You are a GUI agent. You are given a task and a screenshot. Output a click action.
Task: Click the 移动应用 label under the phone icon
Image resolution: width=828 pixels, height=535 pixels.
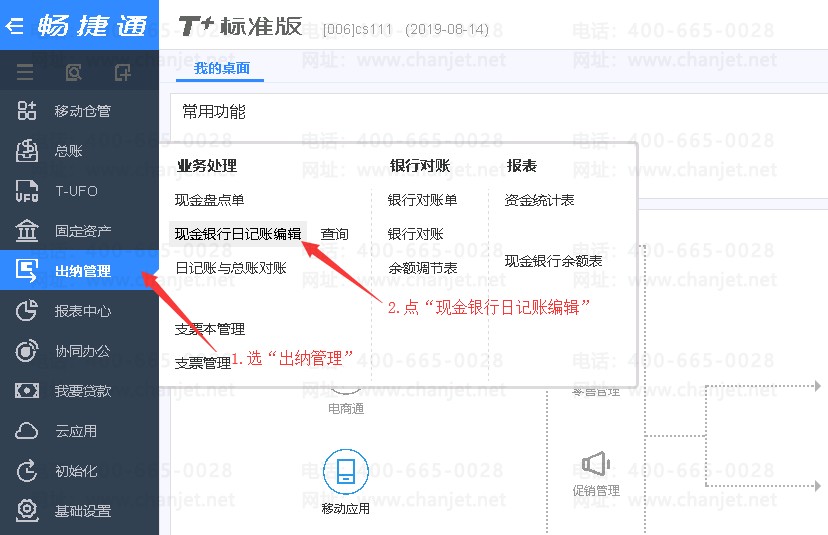pos(345,509)
